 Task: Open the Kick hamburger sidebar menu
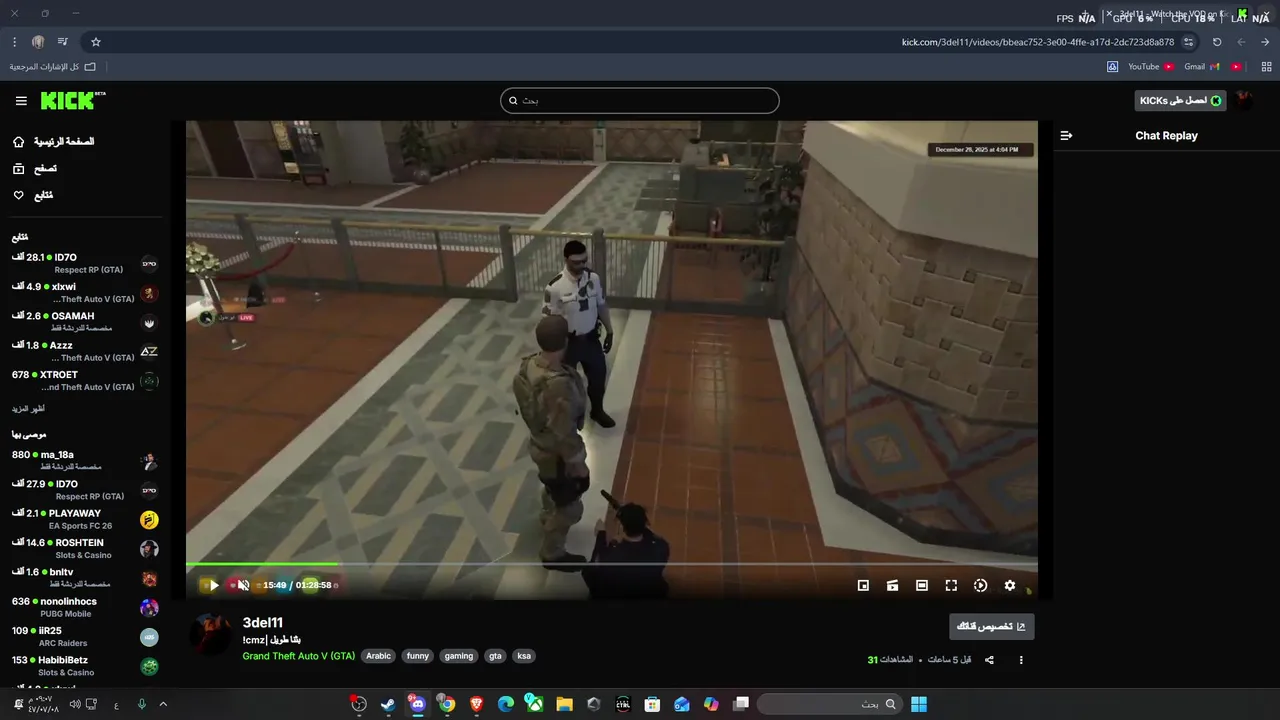pyautogui.click(x=21, y=101)
